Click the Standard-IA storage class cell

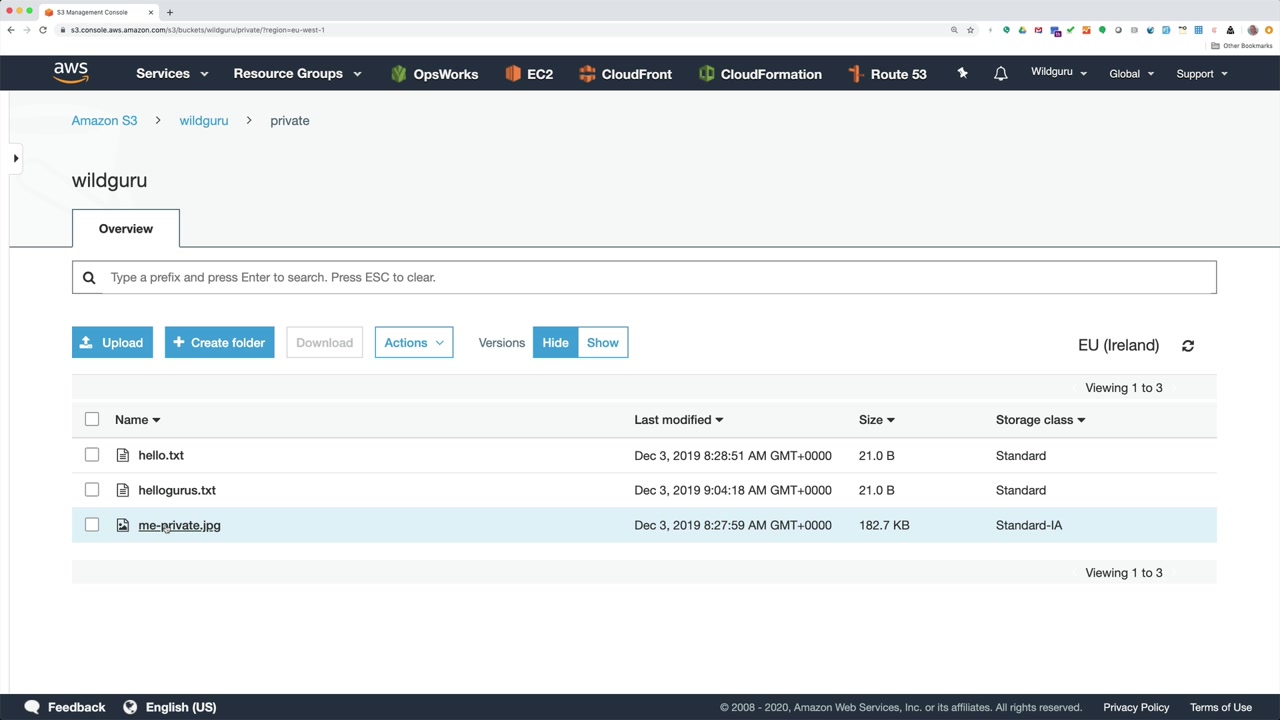tap(1029, 526)
